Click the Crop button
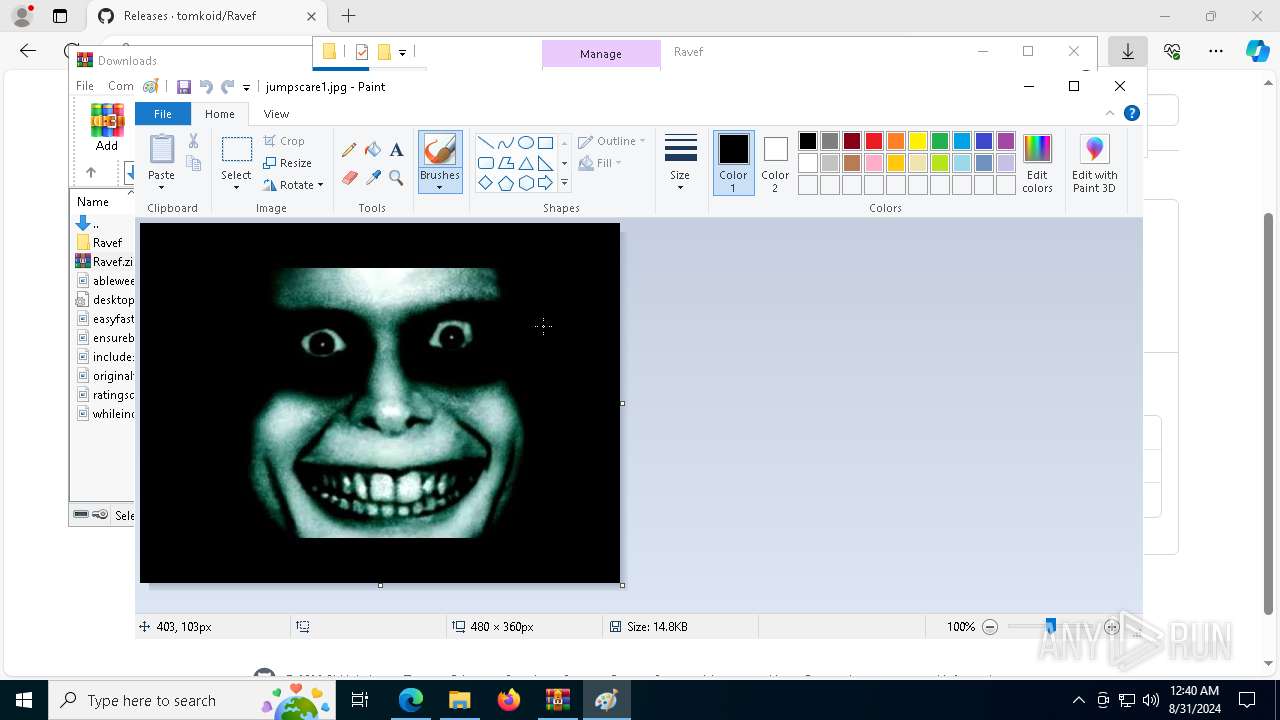The width and height of the screenshot is (1280, 720). 284,141
